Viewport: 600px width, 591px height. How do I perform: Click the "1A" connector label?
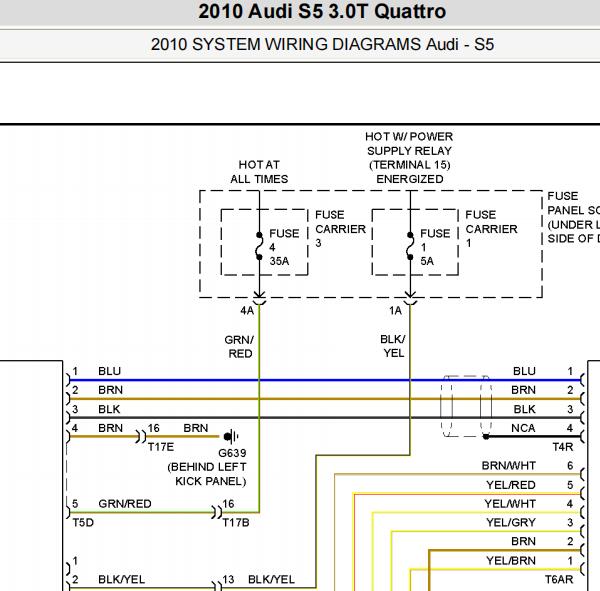(395, 311)
